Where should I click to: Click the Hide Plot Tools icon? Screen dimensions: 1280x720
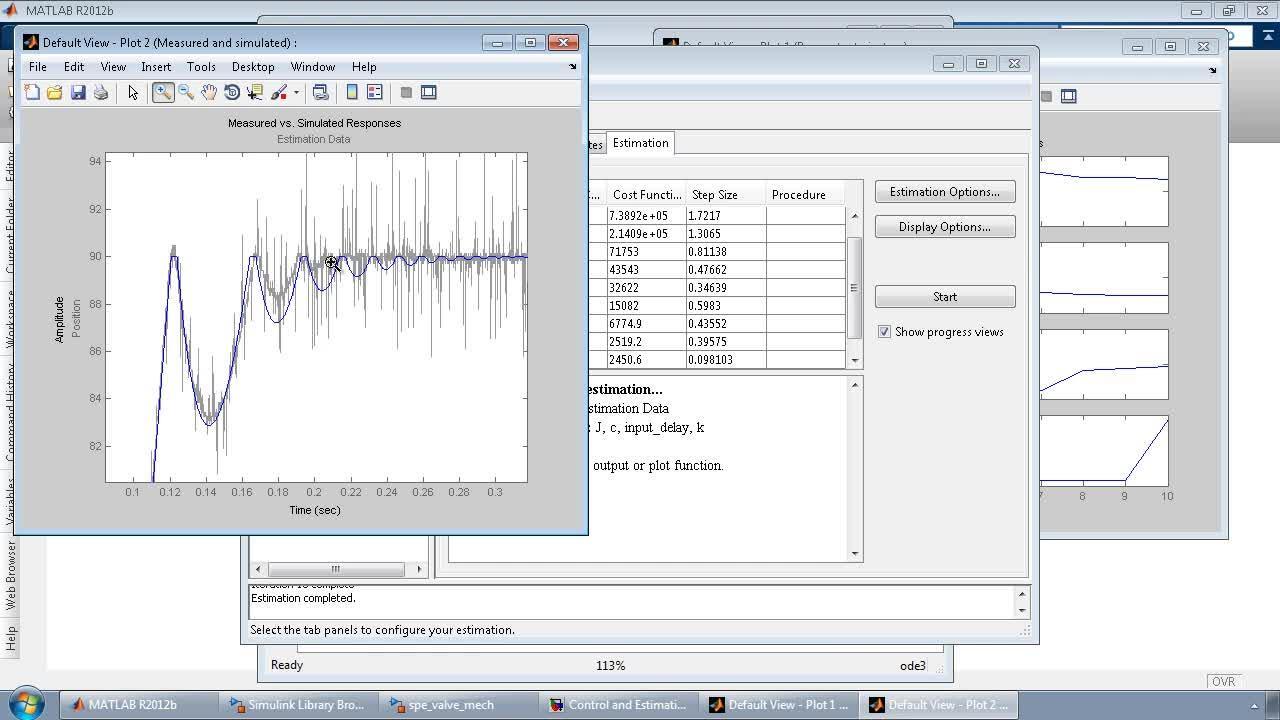(x=406, y=92)
